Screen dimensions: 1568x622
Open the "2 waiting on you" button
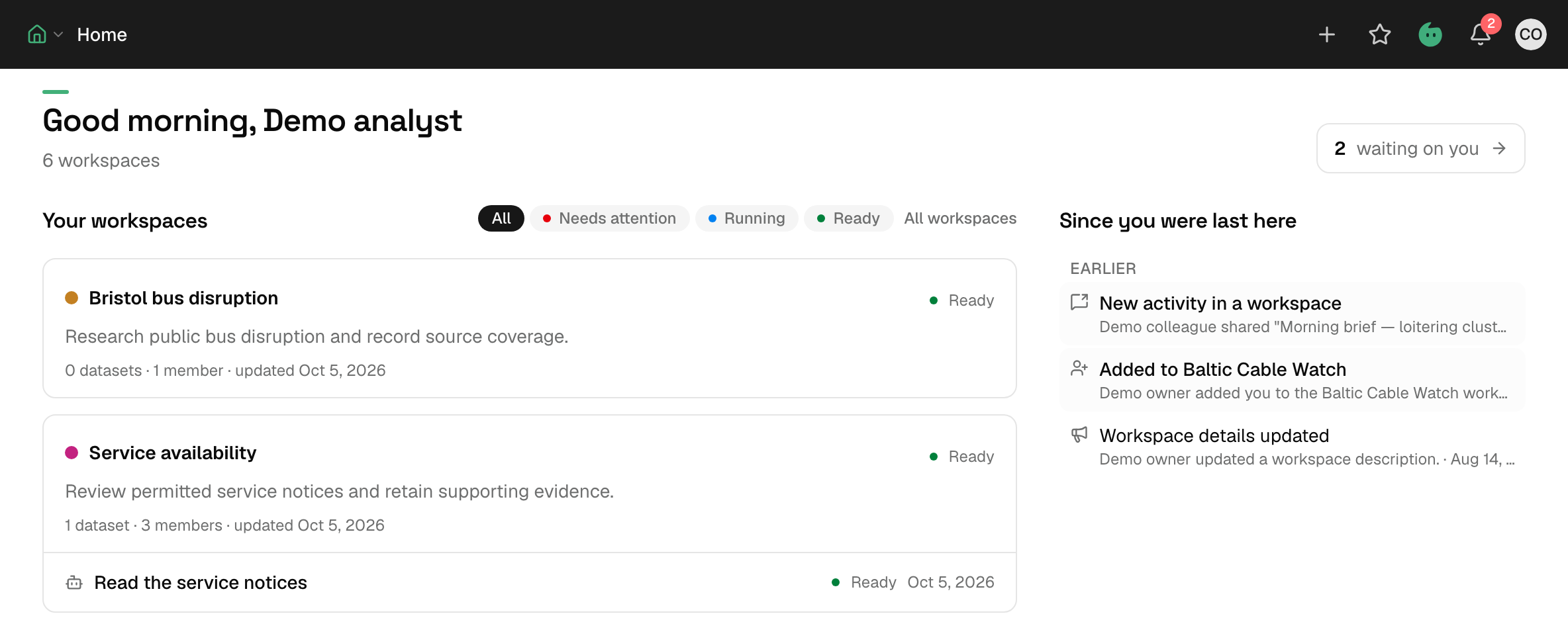pos(1420,148)
